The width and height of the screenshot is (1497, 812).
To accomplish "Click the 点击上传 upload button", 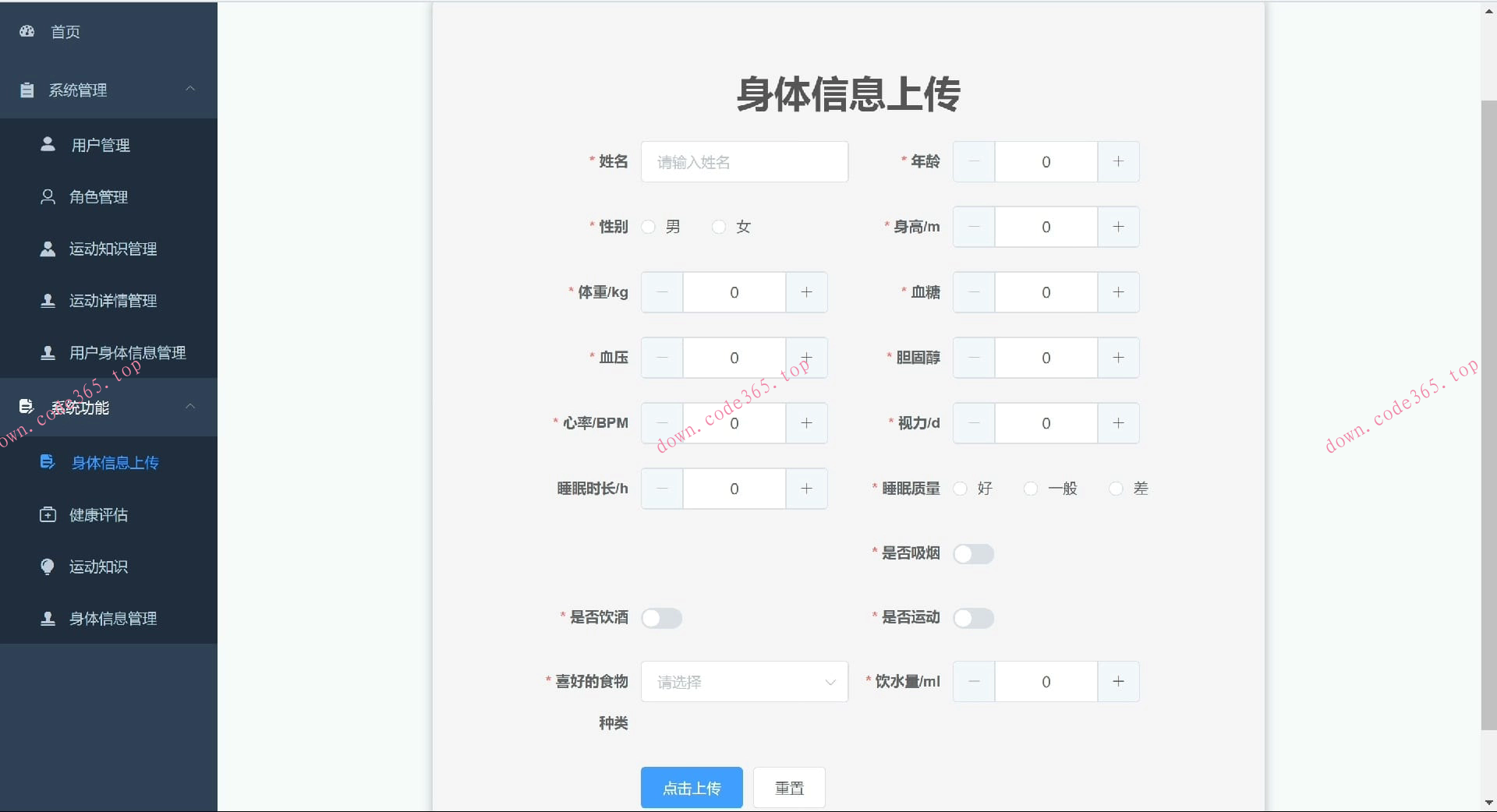I will pos(691,788).
